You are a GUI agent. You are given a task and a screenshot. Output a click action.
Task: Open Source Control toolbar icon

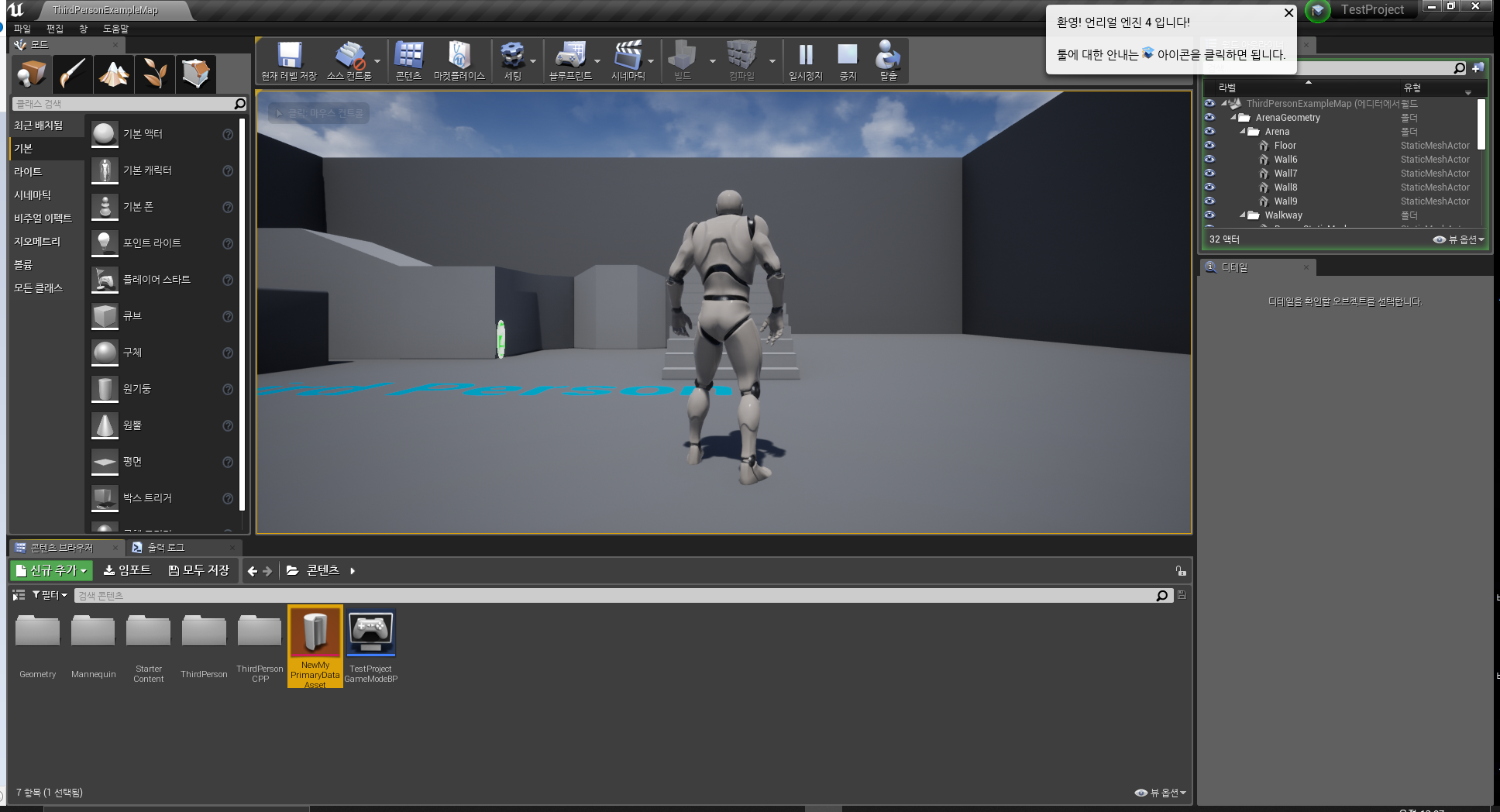(349, 60)
